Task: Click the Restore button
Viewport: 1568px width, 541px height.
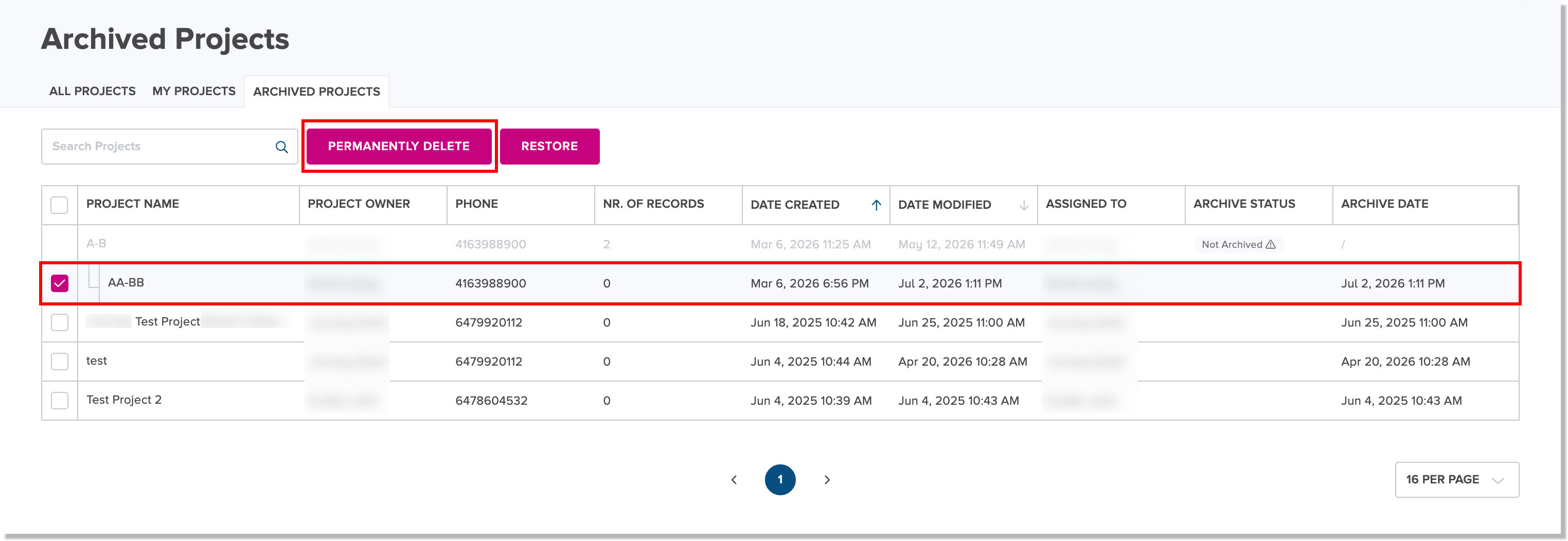Action: (x=549, y=146)
